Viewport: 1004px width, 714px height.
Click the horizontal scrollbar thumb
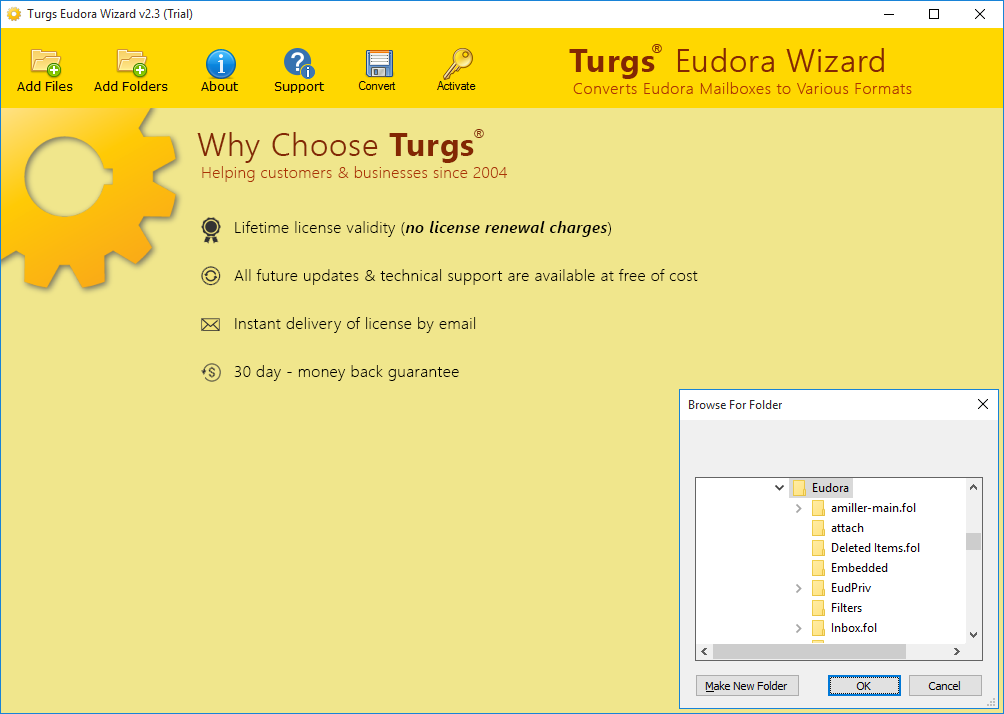(x=809, y=652)
